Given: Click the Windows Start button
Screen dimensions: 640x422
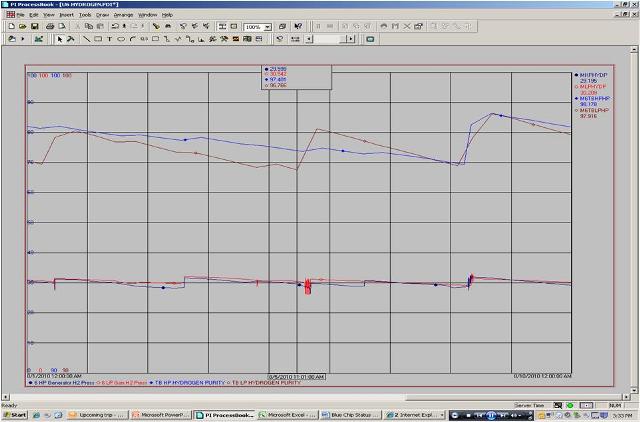Looking at the screenshot, I should click(x=15, y=415).
